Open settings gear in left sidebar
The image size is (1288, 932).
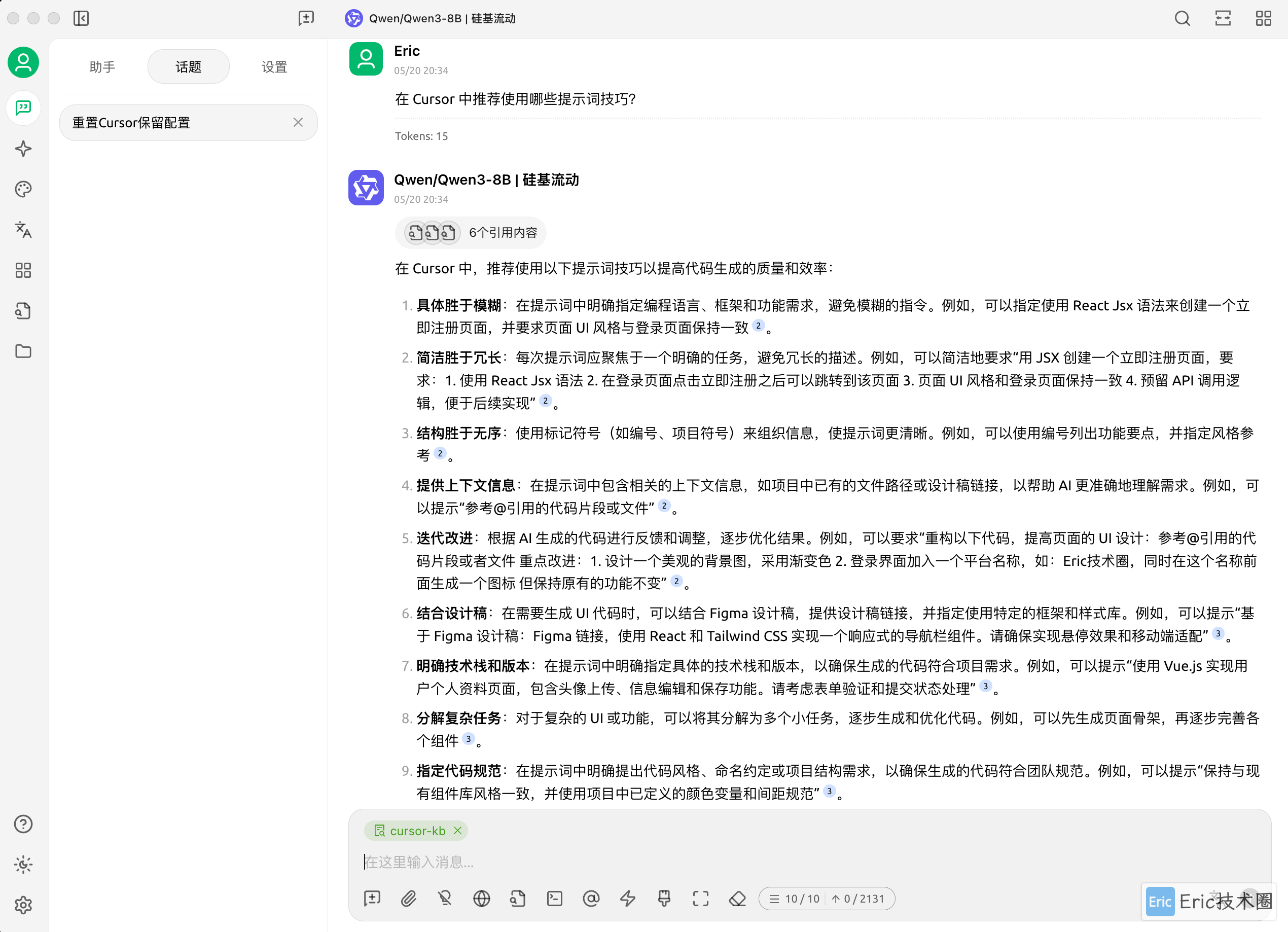23,905
